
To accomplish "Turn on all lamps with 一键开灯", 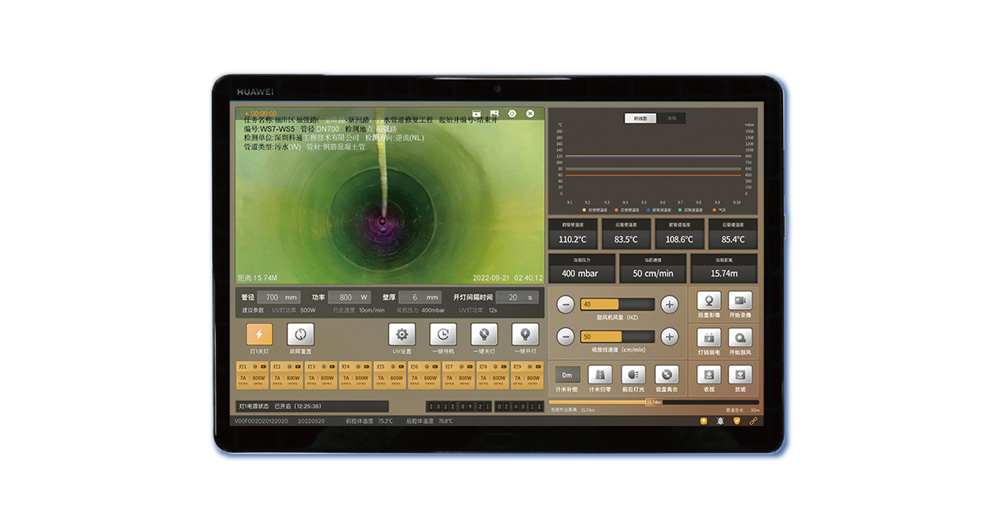I will [x=525, y=335].
